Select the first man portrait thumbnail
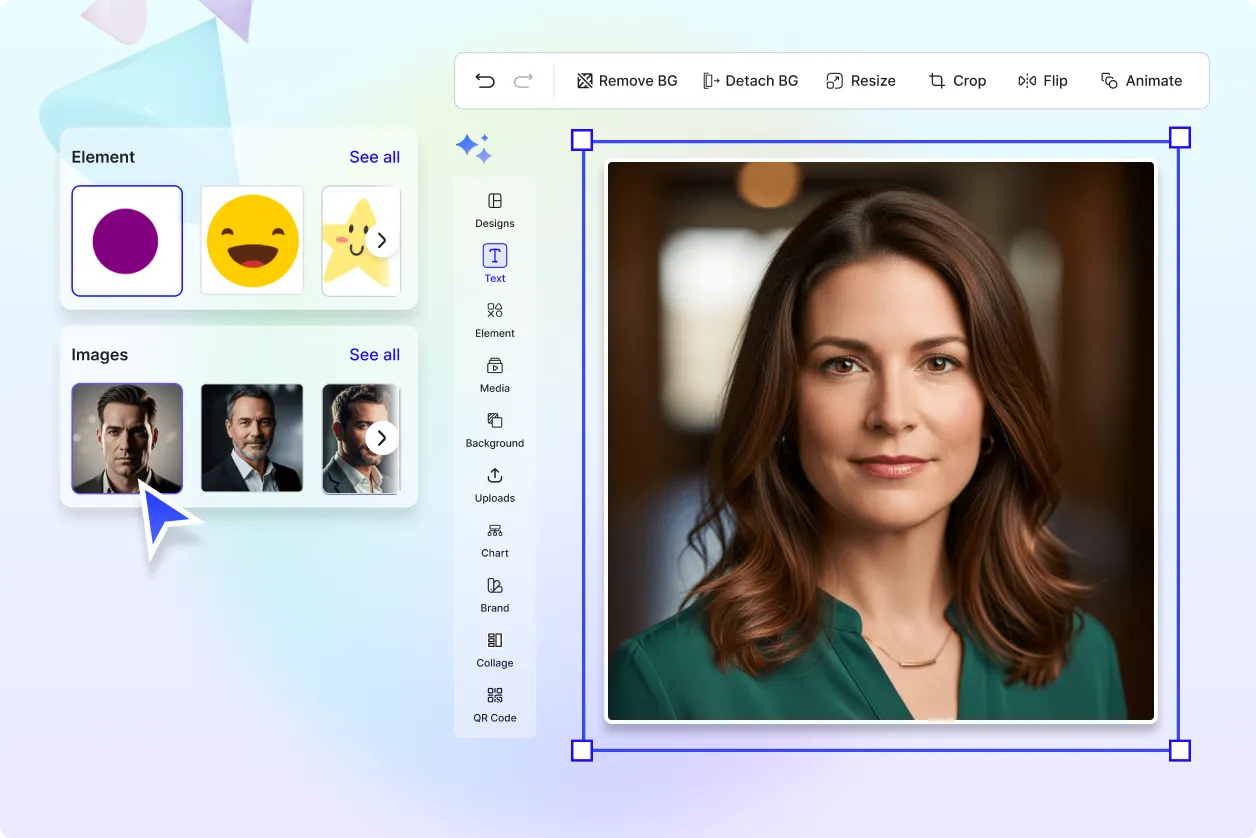The width and height of the screenshot is (1256, 838). (127, 438)
